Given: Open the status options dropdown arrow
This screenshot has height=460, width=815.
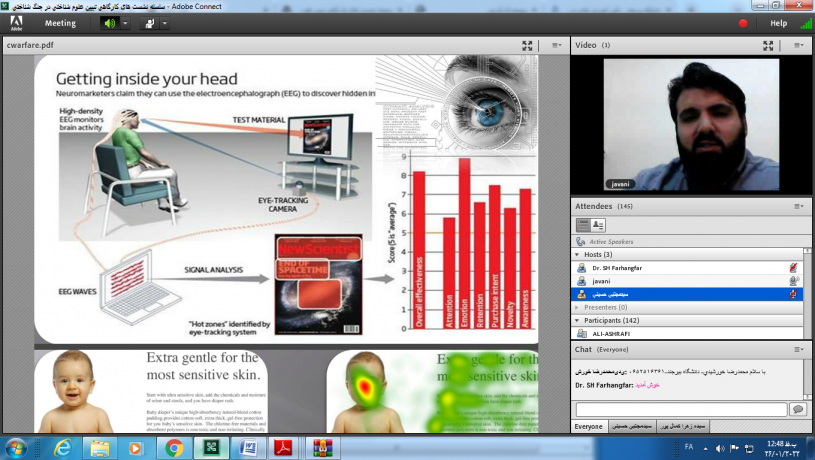Looking at the screenshot, I should (x=165, y=23).
